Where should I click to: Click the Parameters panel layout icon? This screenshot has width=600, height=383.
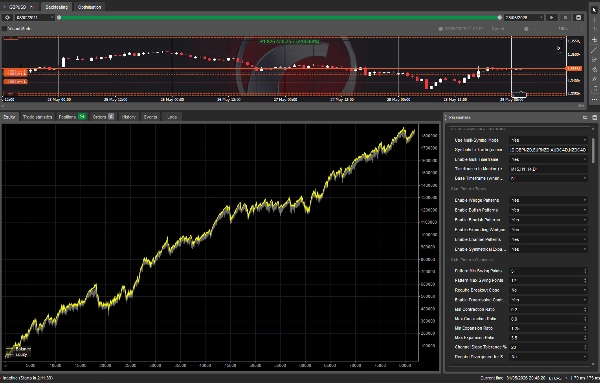click(585, 117)
